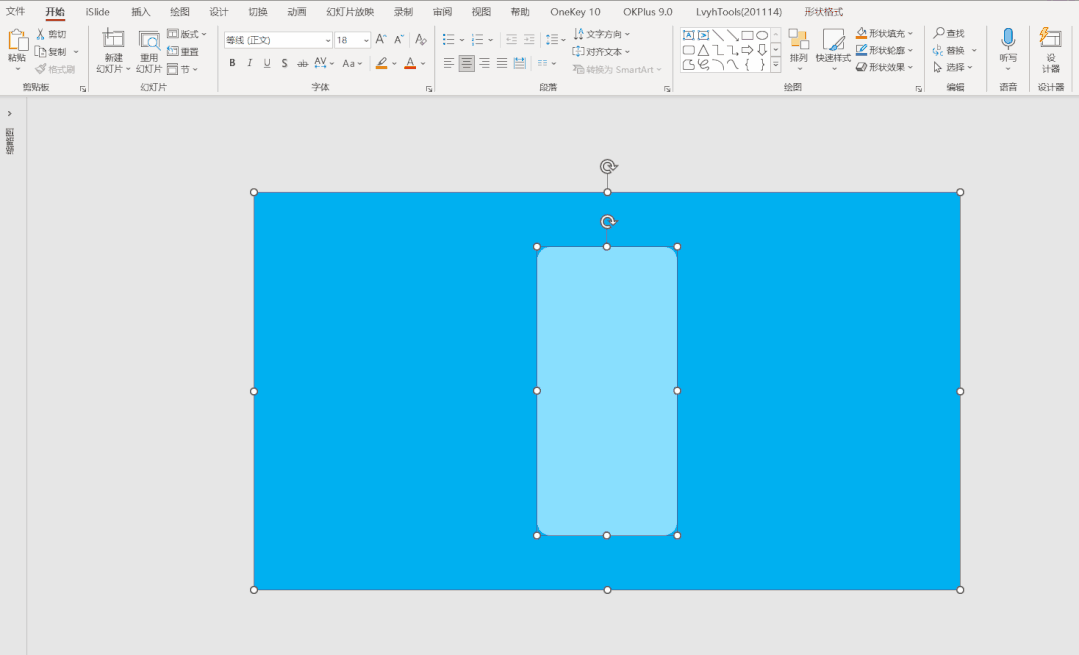
Task: Switch to the Design (设计) tab
Action: point(219,12)
